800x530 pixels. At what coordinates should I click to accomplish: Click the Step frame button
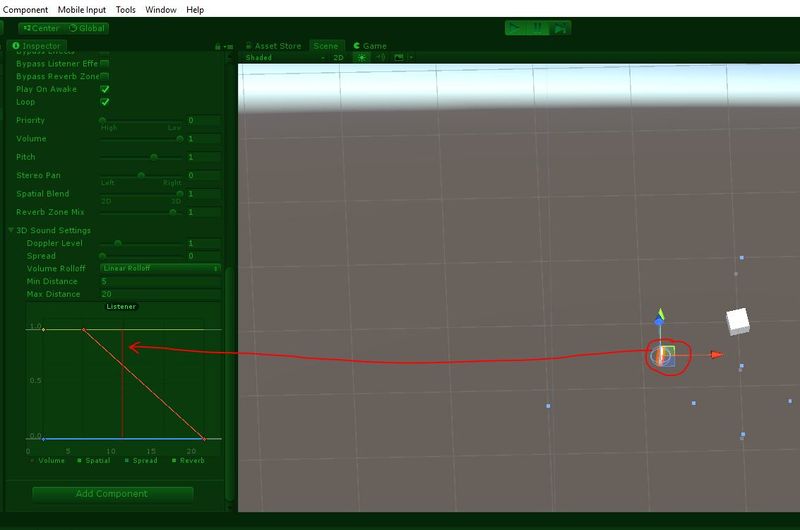pyautogui.click(x=560, y=28)
